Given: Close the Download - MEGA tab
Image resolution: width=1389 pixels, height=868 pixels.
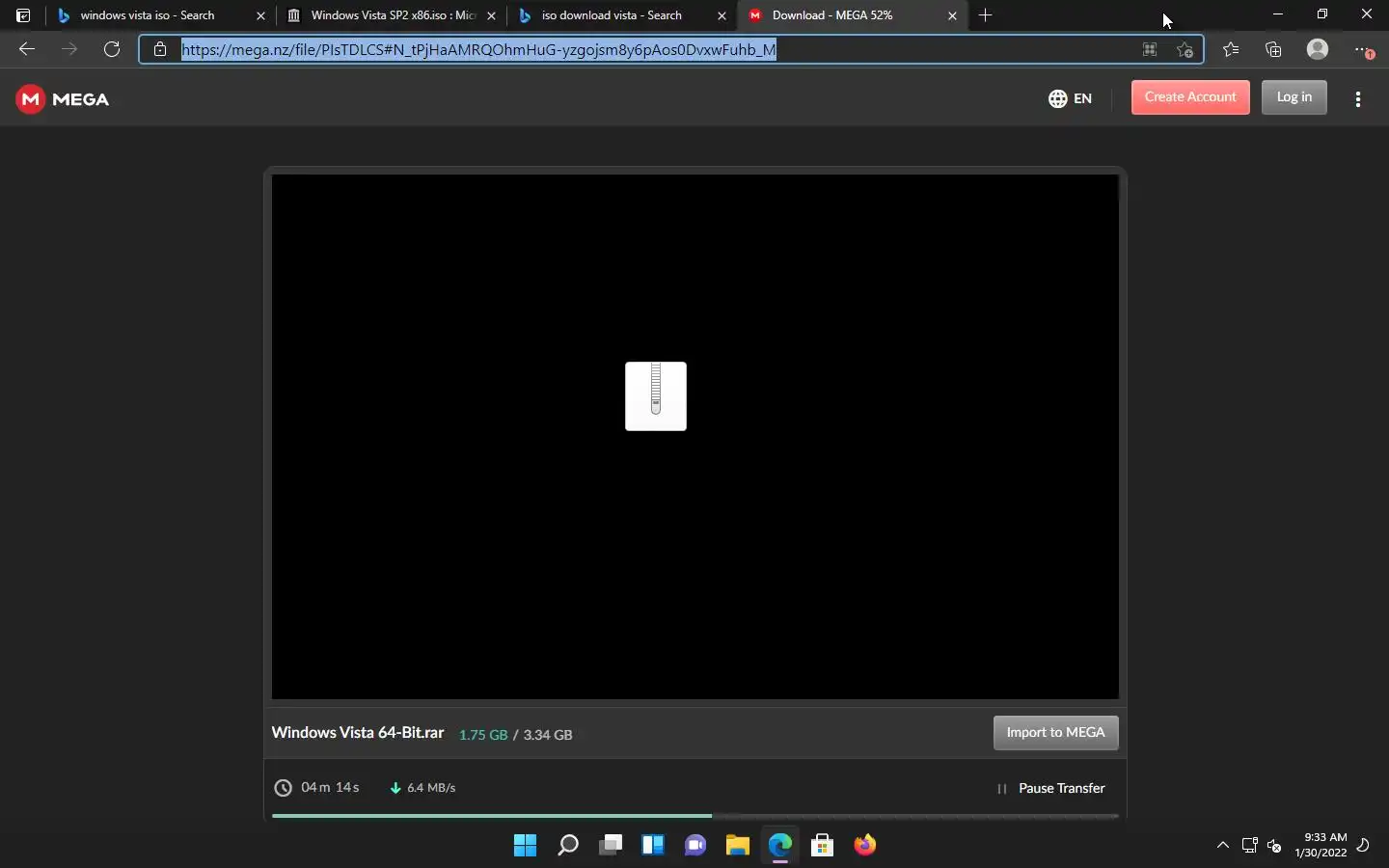Looking at the screenshot, I should click(952, 15).
